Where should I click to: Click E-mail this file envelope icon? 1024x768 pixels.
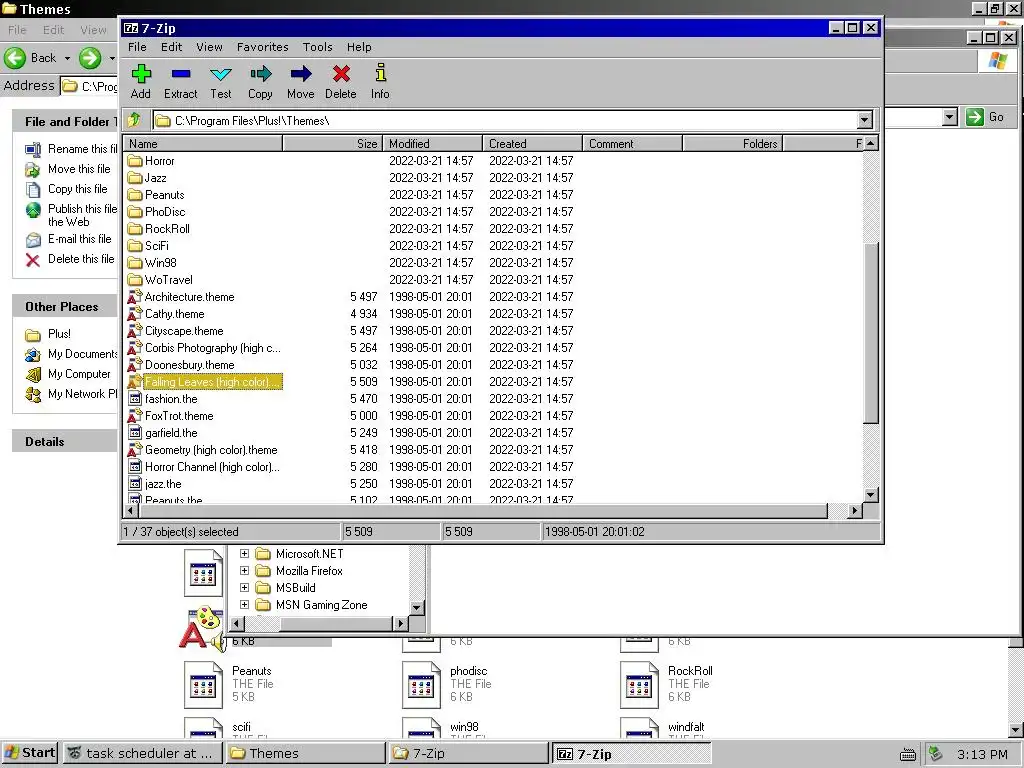click(x=33, y=240)
